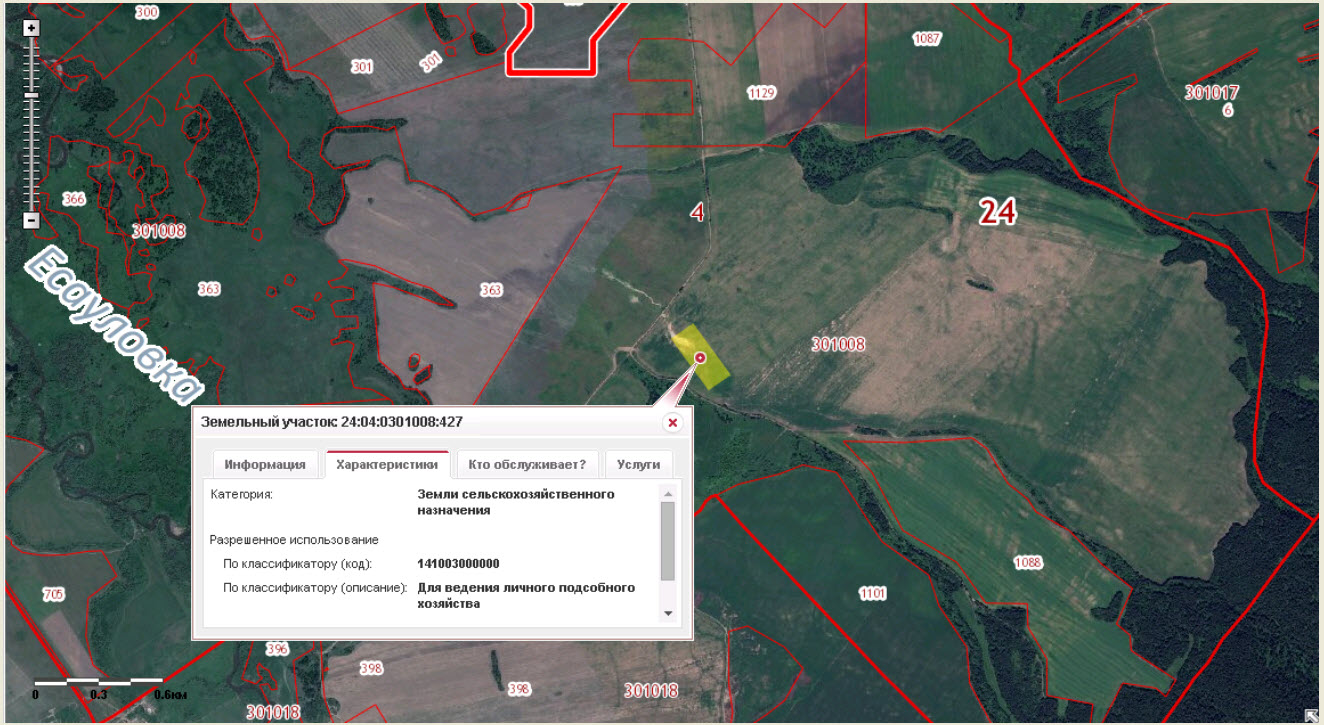Click the popup scrollbar thumb
1324x725 pixels.
click(668, 540)
